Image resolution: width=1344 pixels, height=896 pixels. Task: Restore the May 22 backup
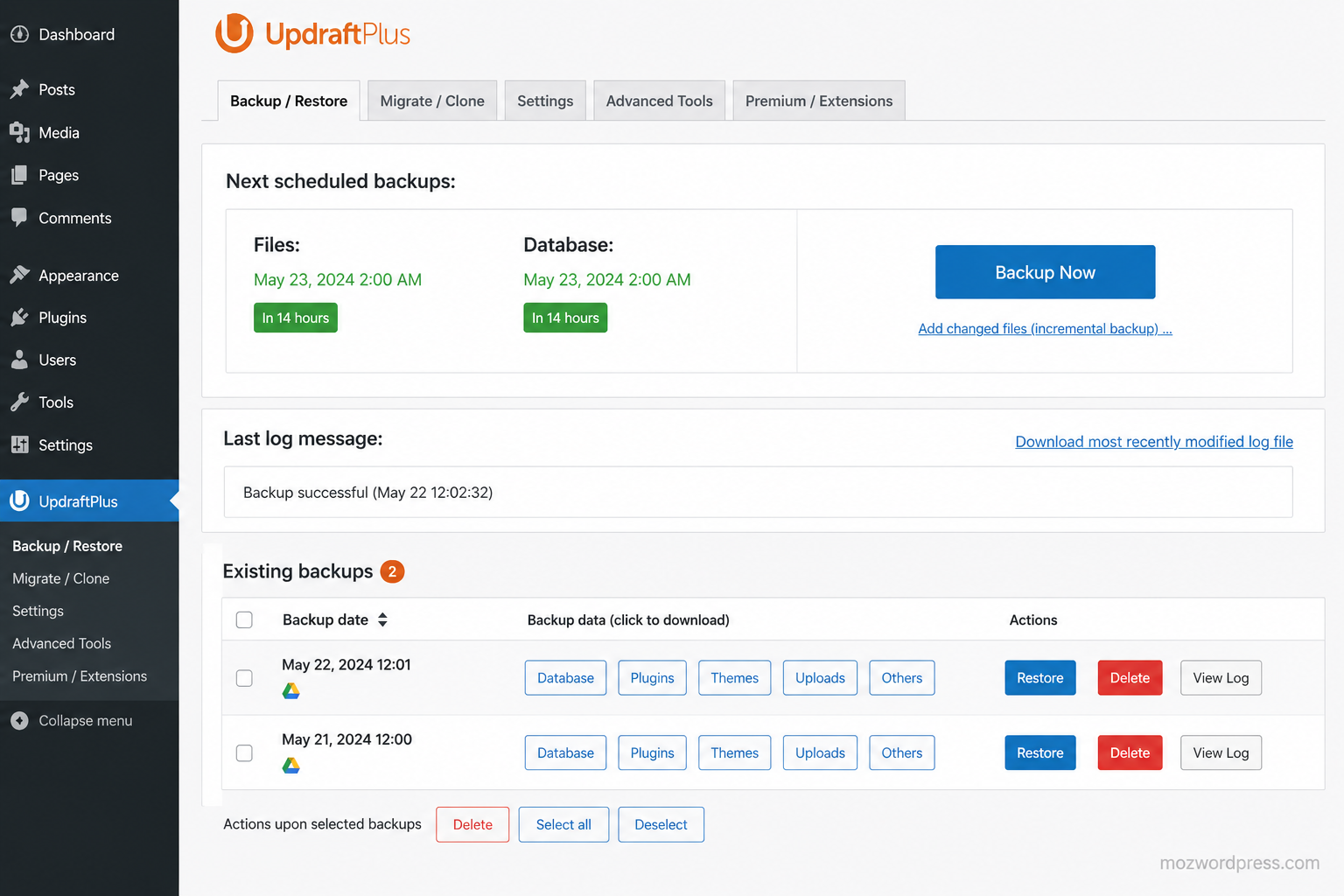1039,678
